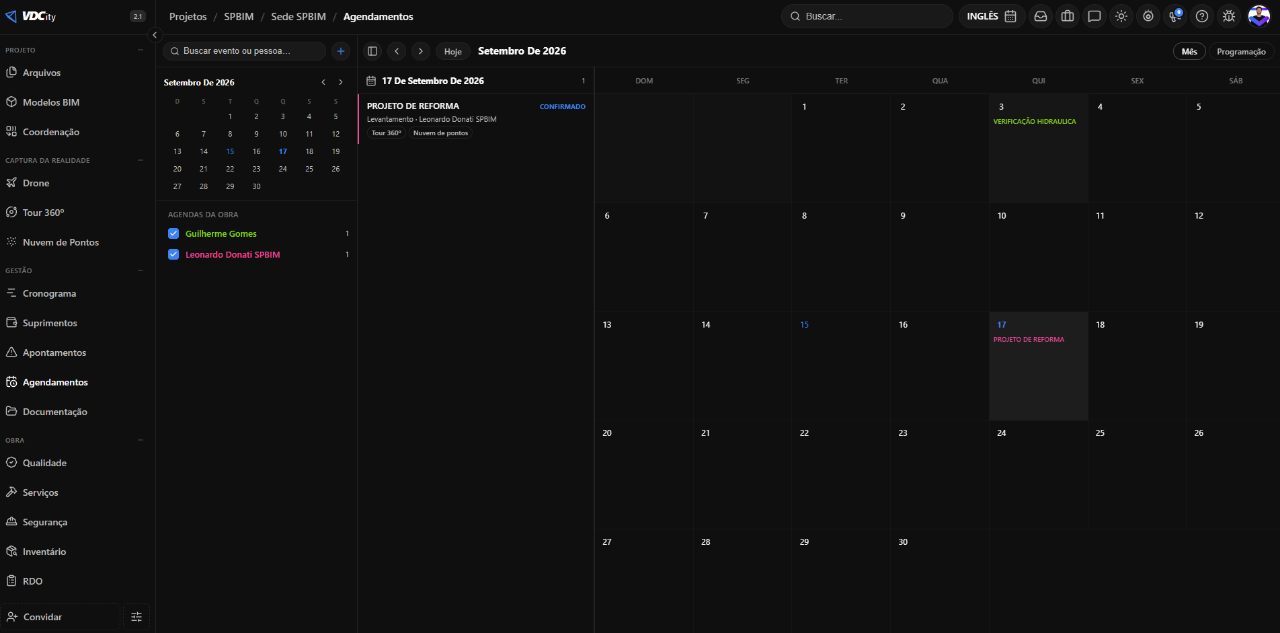Click the INGLÊS language button
Image resolution: width=1280 pixels, height=633 pixels.
tap(991, 16)
